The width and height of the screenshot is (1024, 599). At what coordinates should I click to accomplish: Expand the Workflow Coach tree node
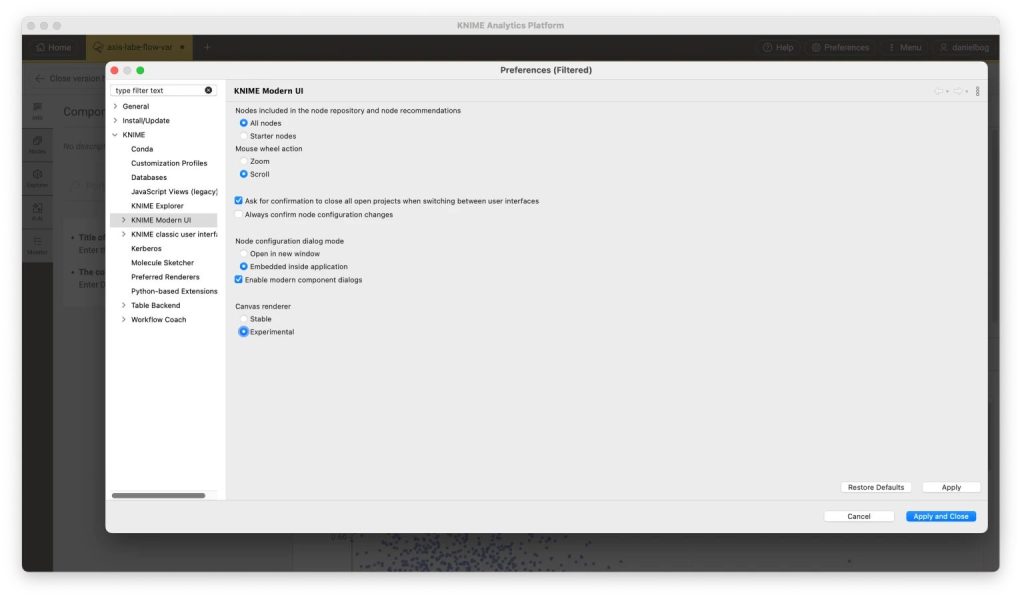tap(124, 320)
